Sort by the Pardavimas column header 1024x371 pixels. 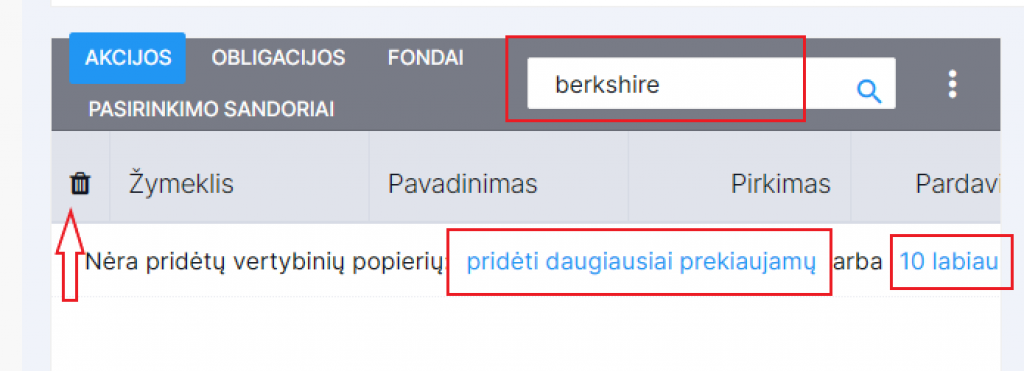click(x=957, y=184)
